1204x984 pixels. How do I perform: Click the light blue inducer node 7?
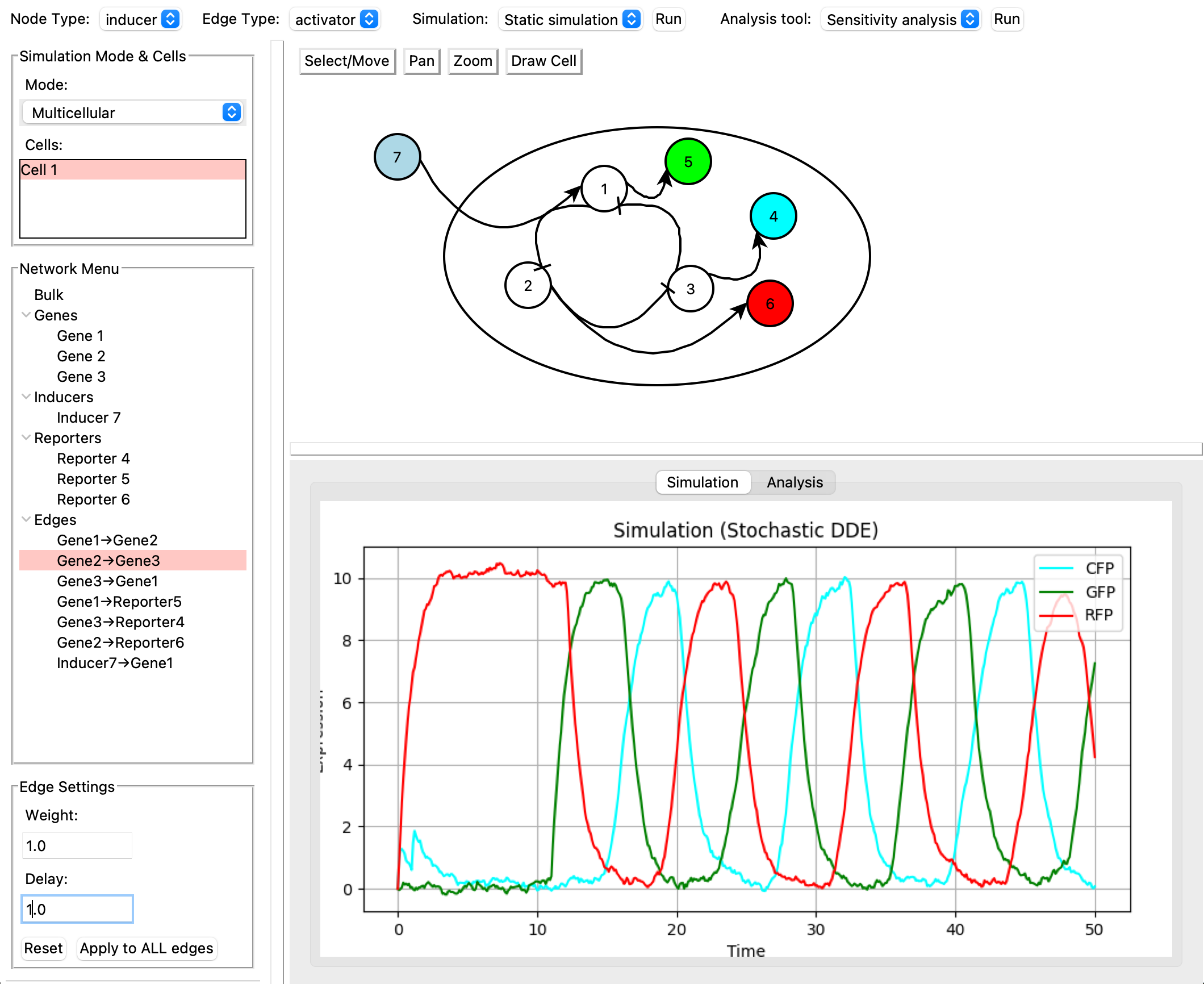coord(397,157)
